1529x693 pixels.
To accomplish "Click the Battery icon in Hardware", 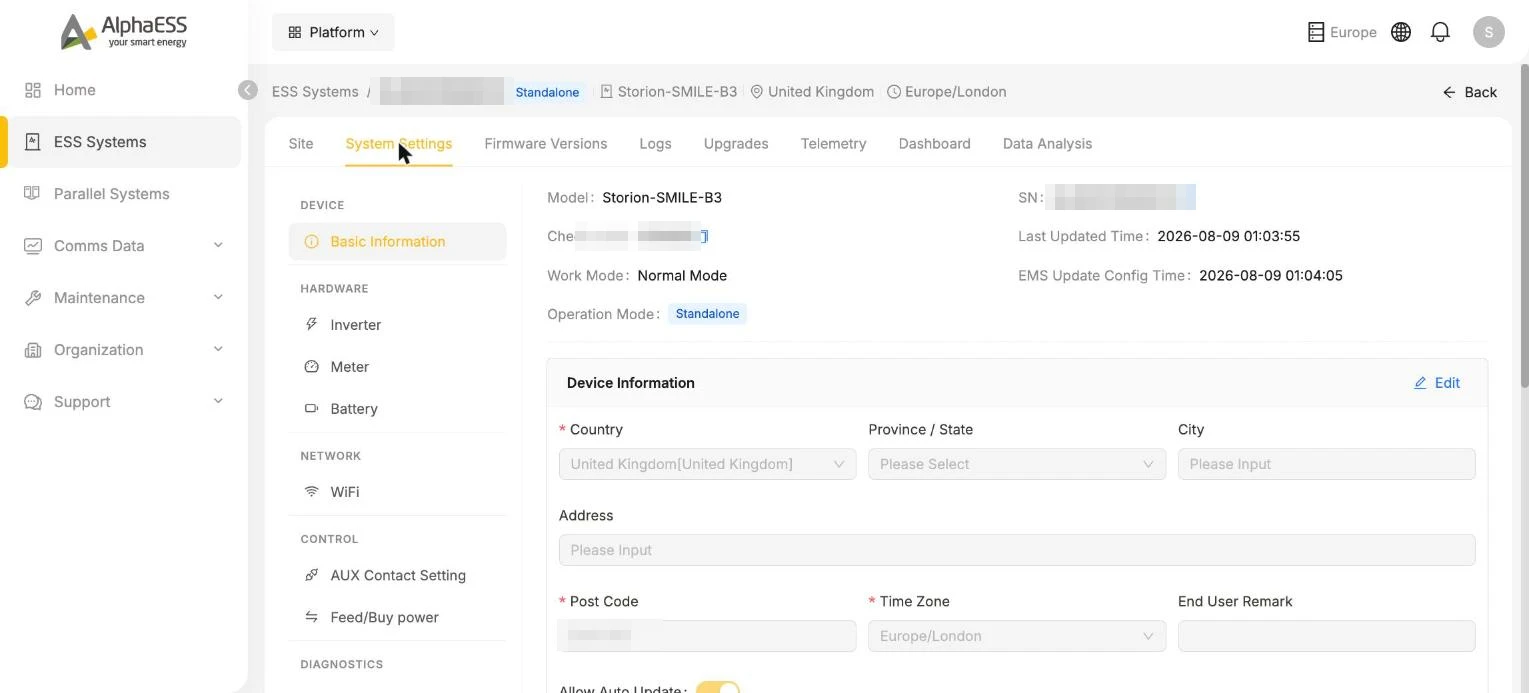I will pos(311,409).
